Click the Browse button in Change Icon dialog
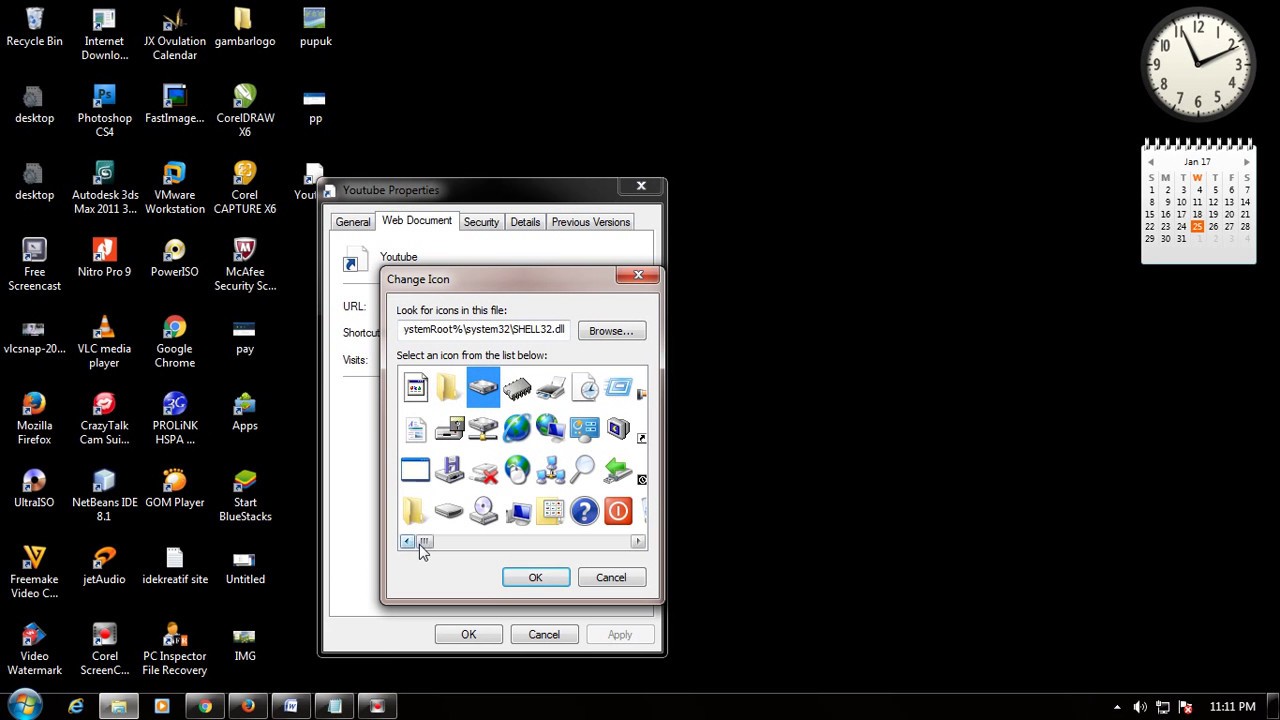 611,330
